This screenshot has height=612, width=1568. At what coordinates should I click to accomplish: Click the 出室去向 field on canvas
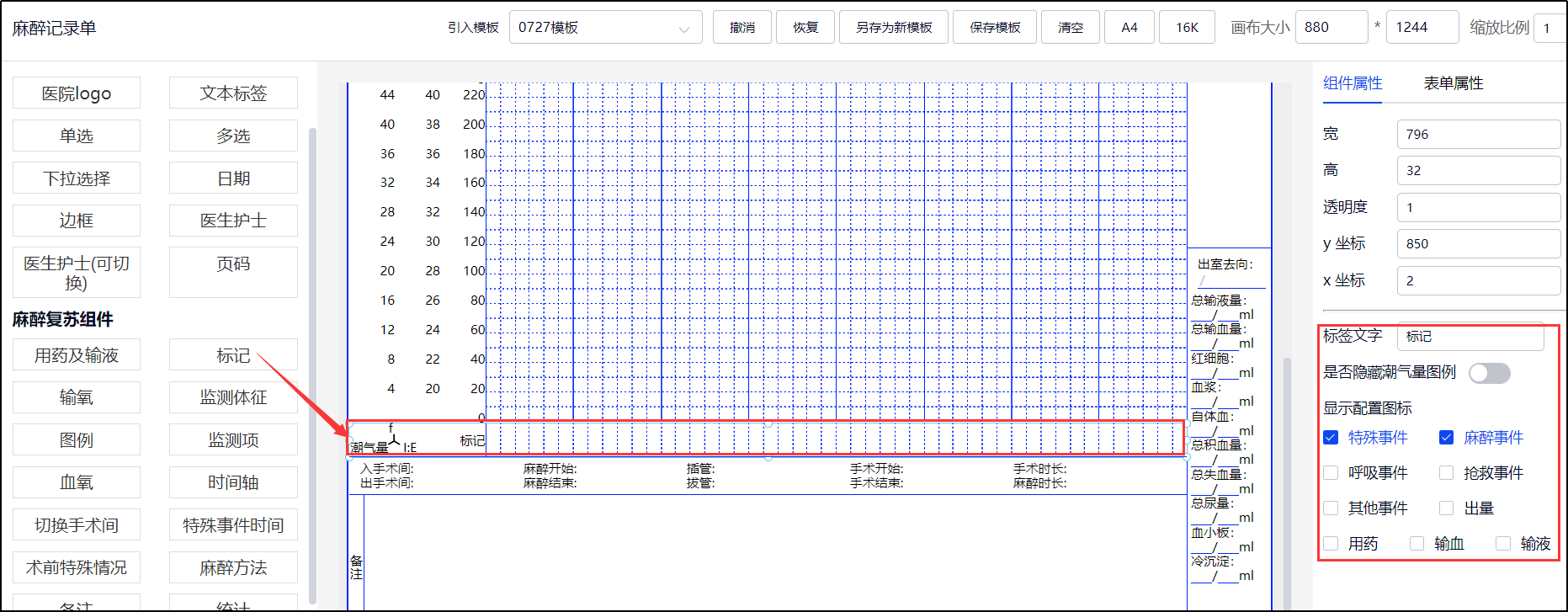(1230, 281)
